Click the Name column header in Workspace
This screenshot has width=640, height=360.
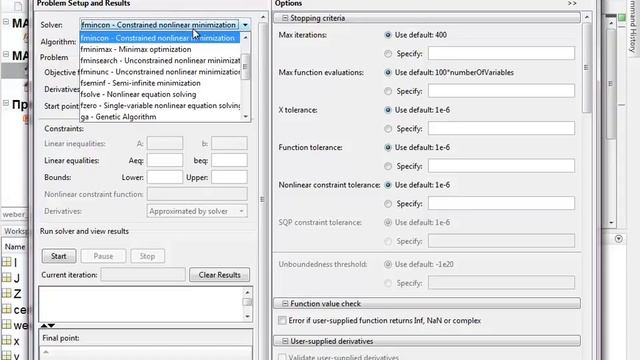15,247
